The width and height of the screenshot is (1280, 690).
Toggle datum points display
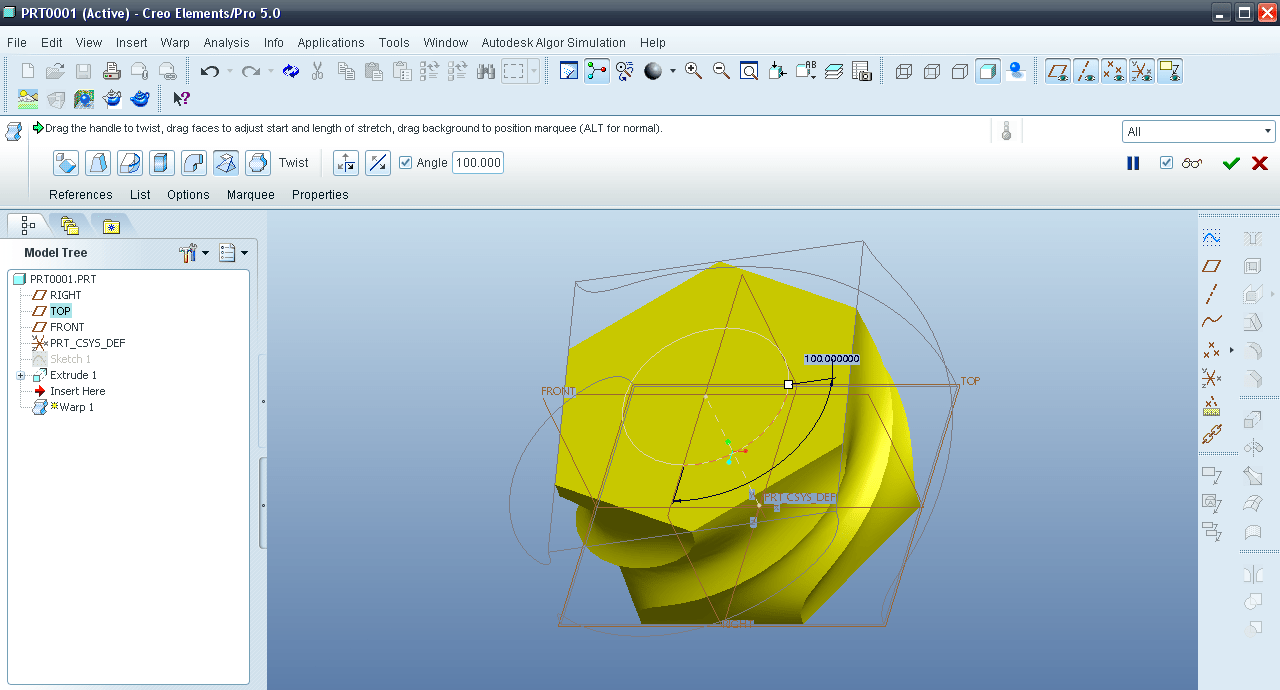point(1114,71)
